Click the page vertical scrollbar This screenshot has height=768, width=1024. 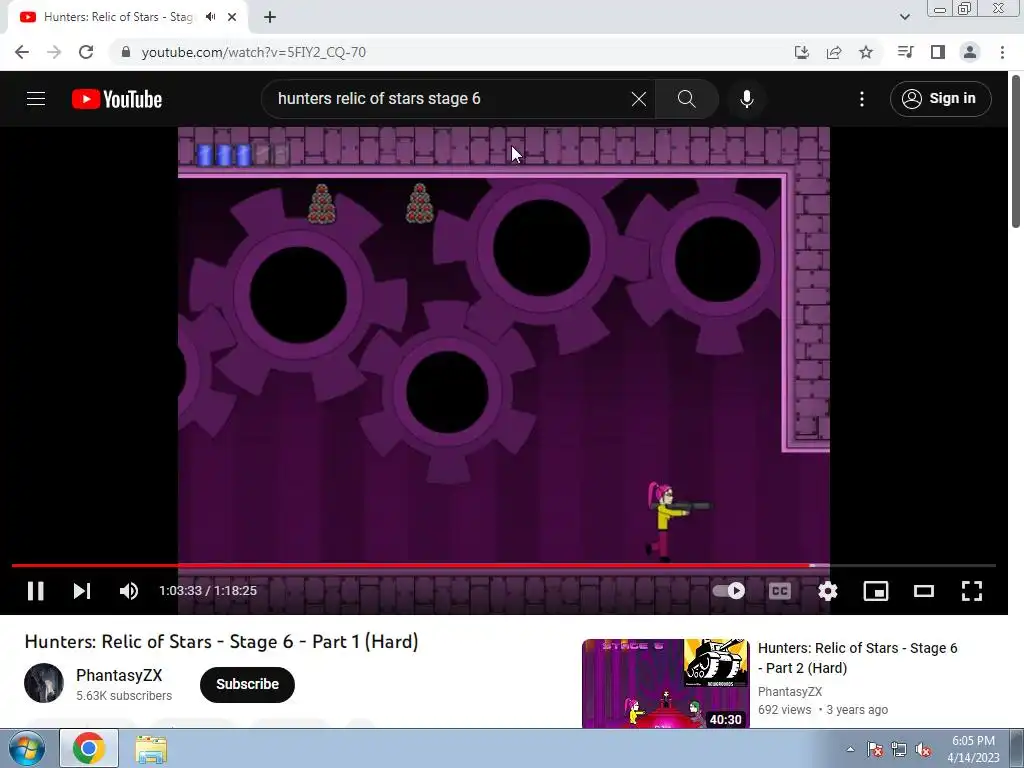tap(1016, 152)
